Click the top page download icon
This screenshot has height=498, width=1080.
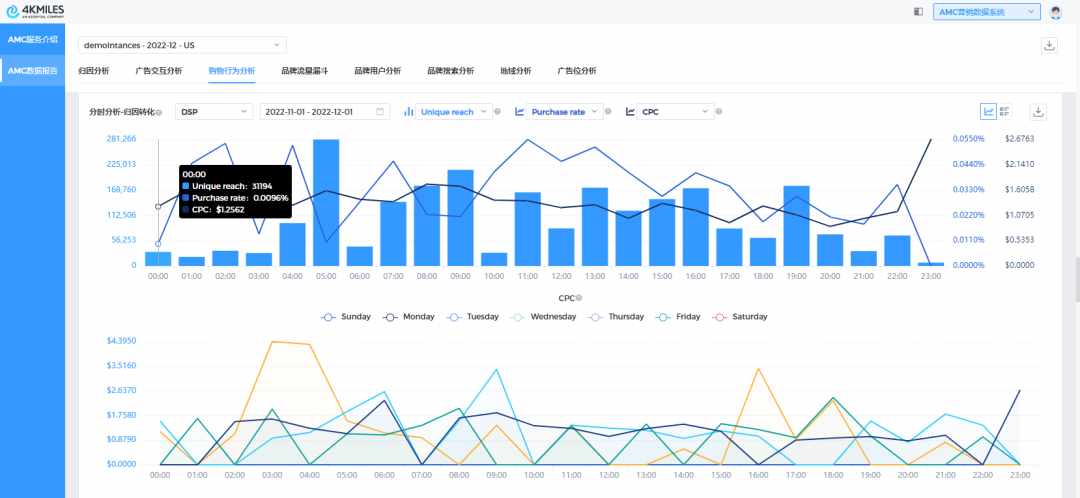point(1049,45)
